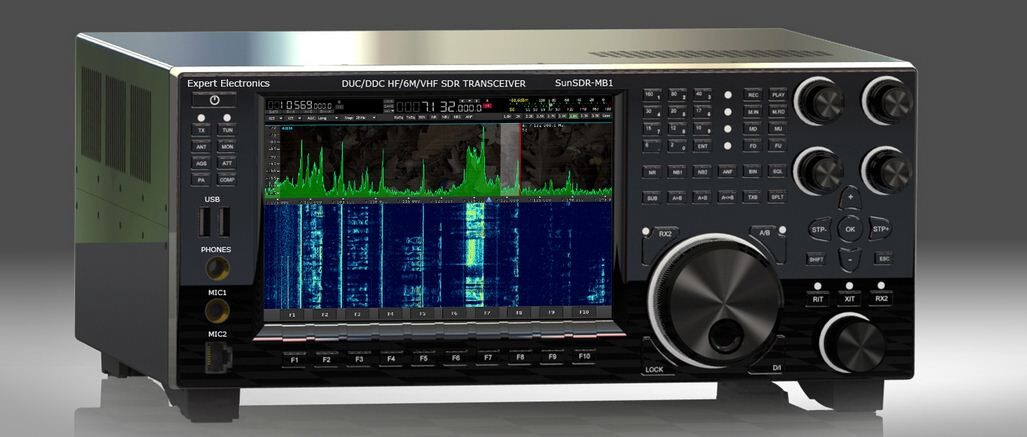Click the STP+ step up button

pyautogui.click(x=880, y=229)
